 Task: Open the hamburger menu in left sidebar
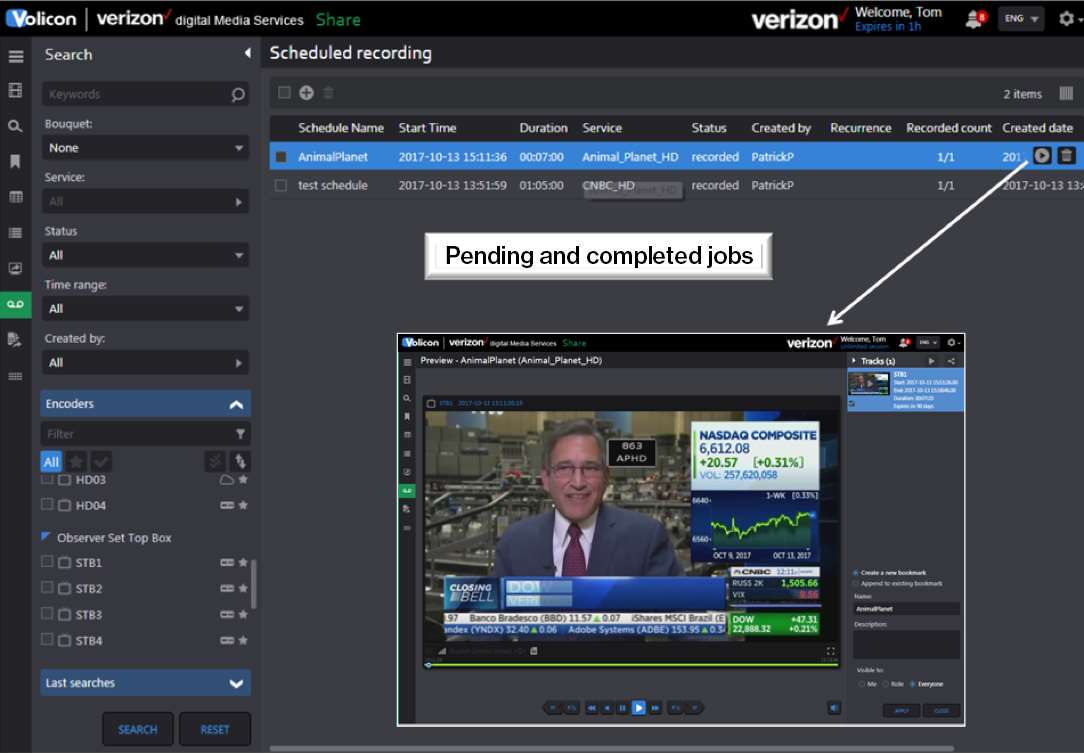(15, 56)
